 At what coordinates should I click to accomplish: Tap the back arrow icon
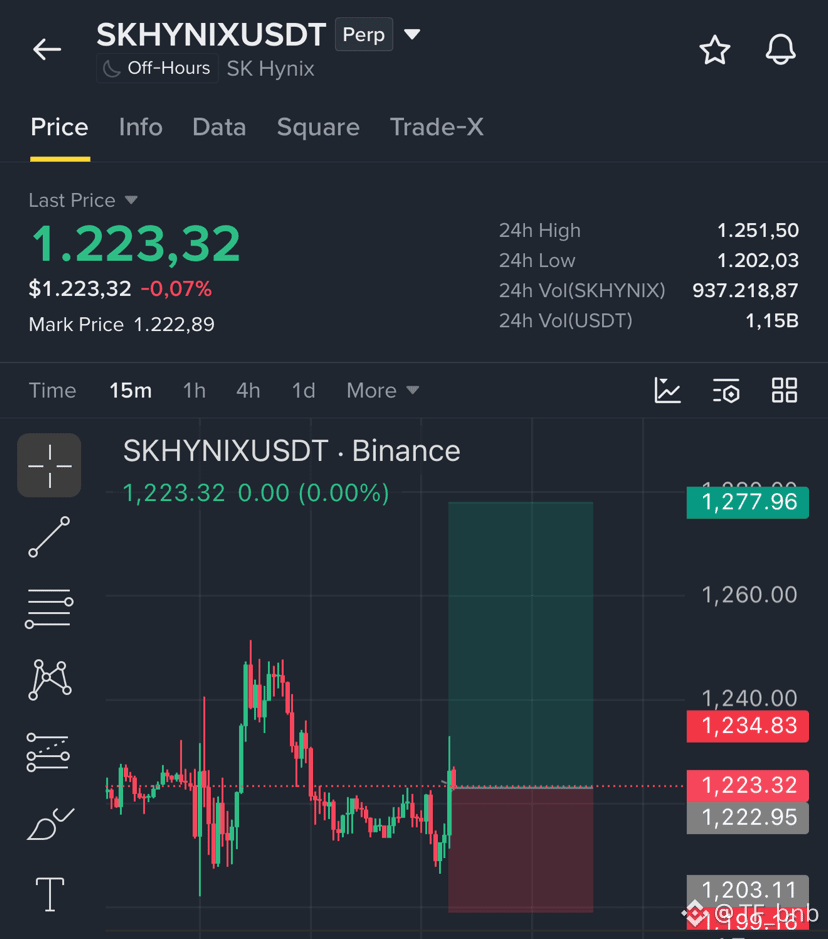[x=47, y=49]
